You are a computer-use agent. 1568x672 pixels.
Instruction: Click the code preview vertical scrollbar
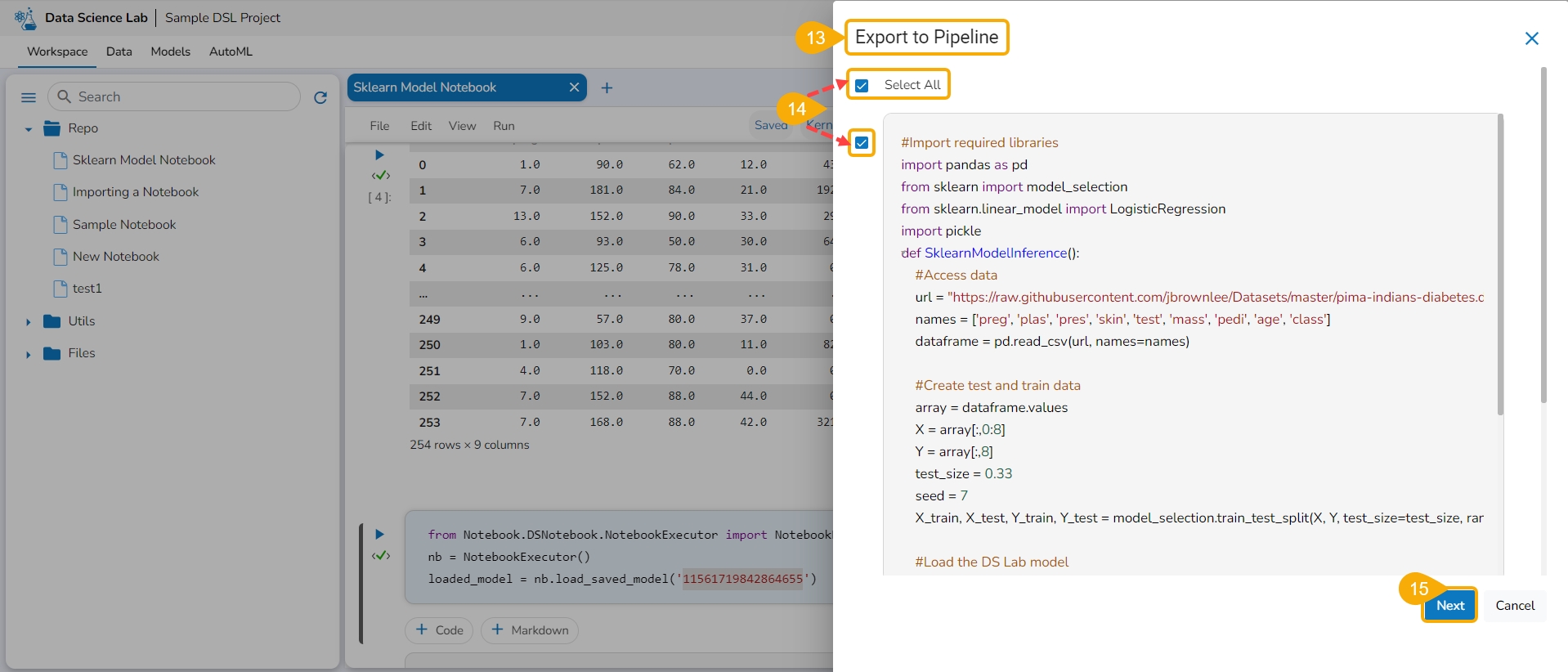(1500, 265)
